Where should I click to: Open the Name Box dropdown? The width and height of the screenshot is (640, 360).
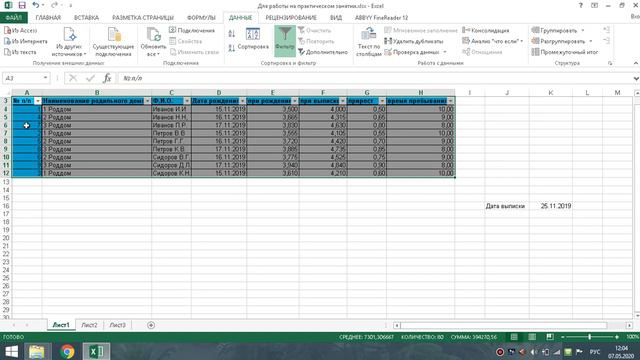point(45,78)
